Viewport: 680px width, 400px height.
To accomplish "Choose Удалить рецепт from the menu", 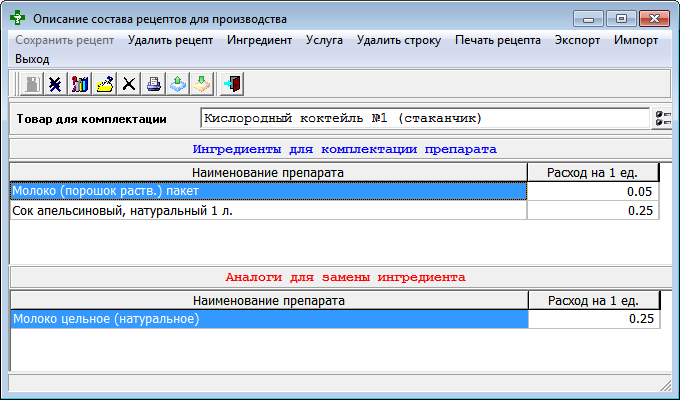I will (170, 40).
